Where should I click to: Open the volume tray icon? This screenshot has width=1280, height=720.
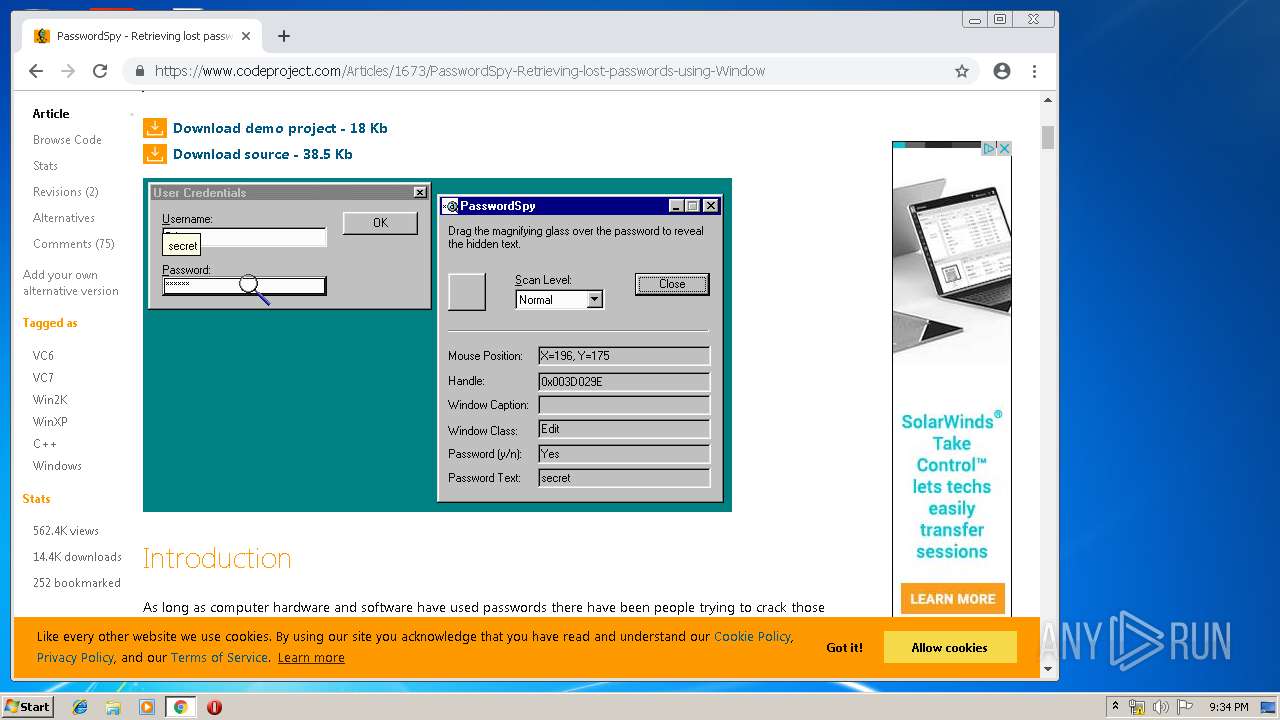tap(1161, 707)
